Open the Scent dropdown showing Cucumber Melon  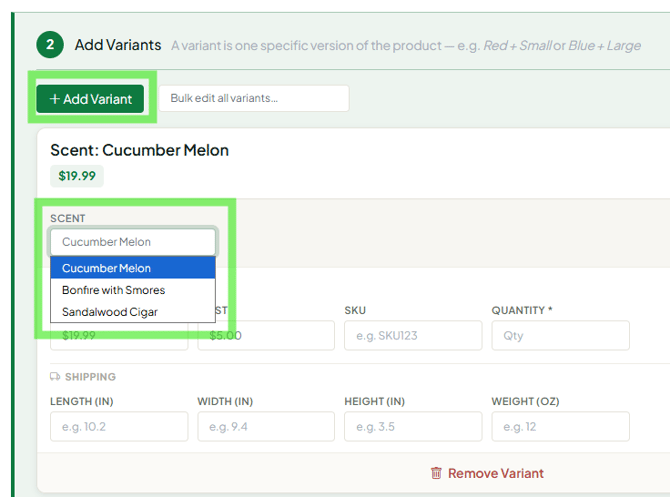(x=133, y=242)
